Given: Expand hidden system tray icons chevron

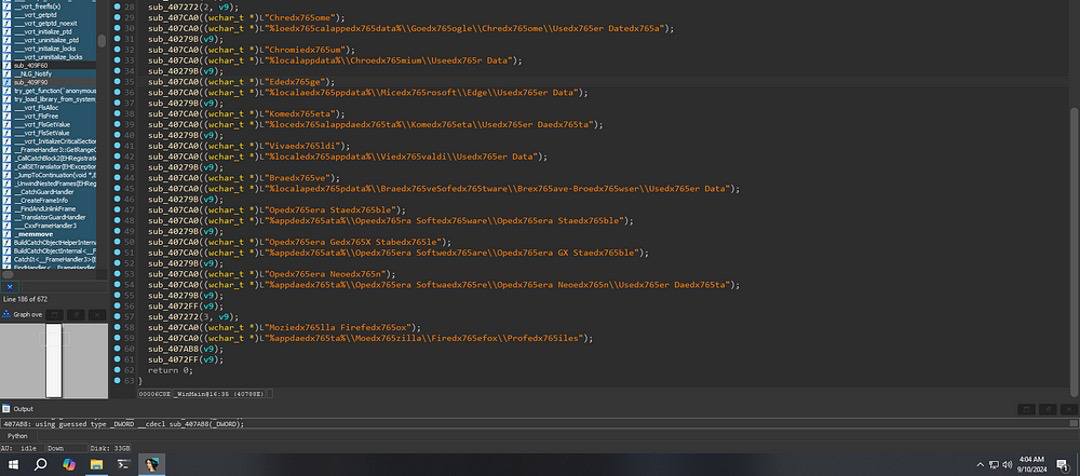Looking at the screenshot, I should [979, 464].
